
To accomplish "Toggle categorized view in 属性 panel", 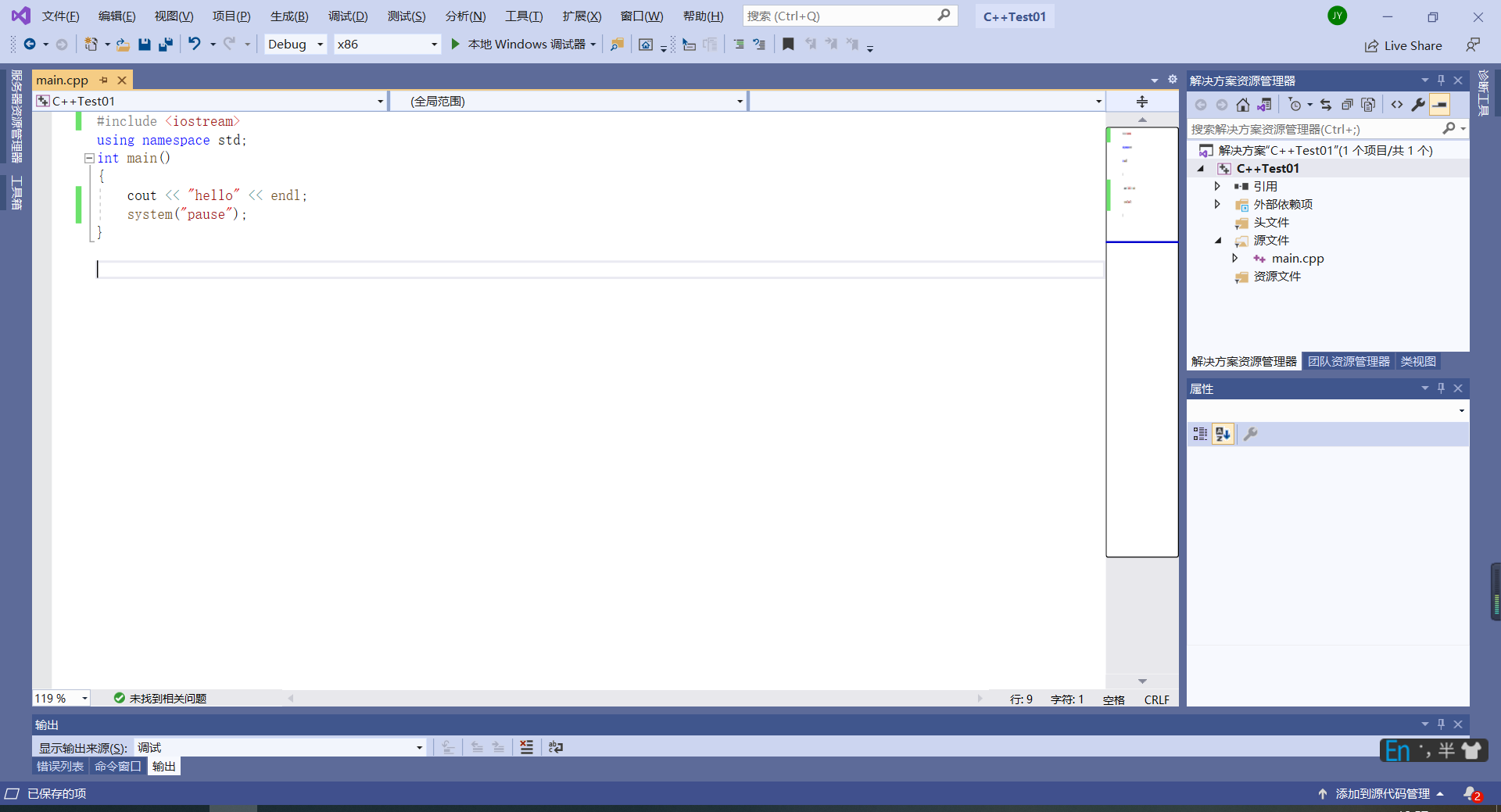I will coord(1200,434).
